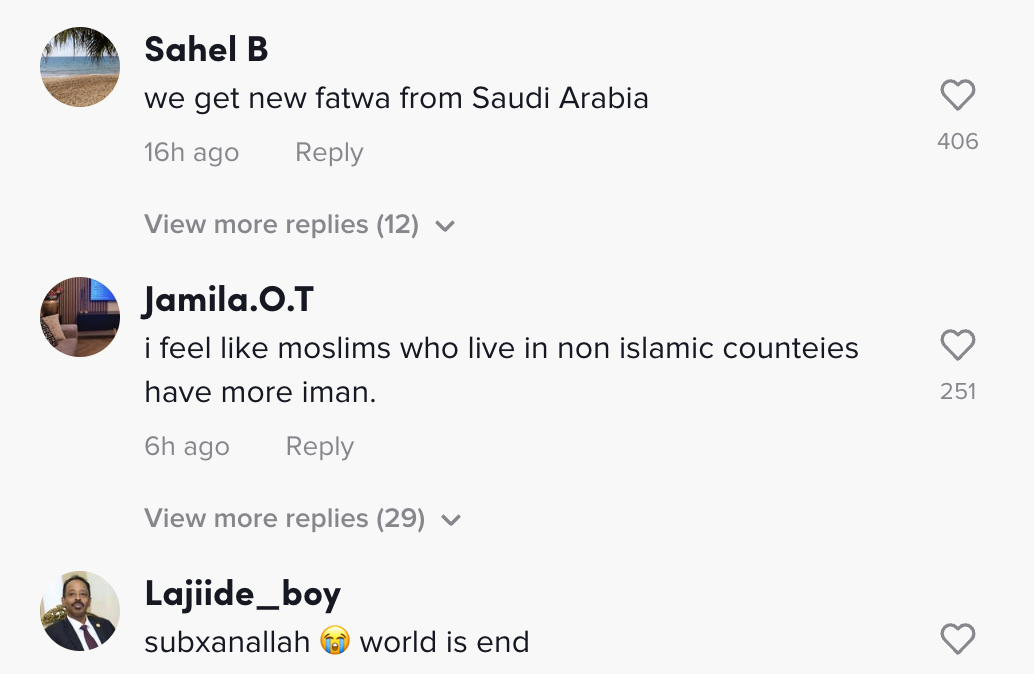
Task: Reply to Jamila.O.T's comment
Action: [x=320, y=447]
